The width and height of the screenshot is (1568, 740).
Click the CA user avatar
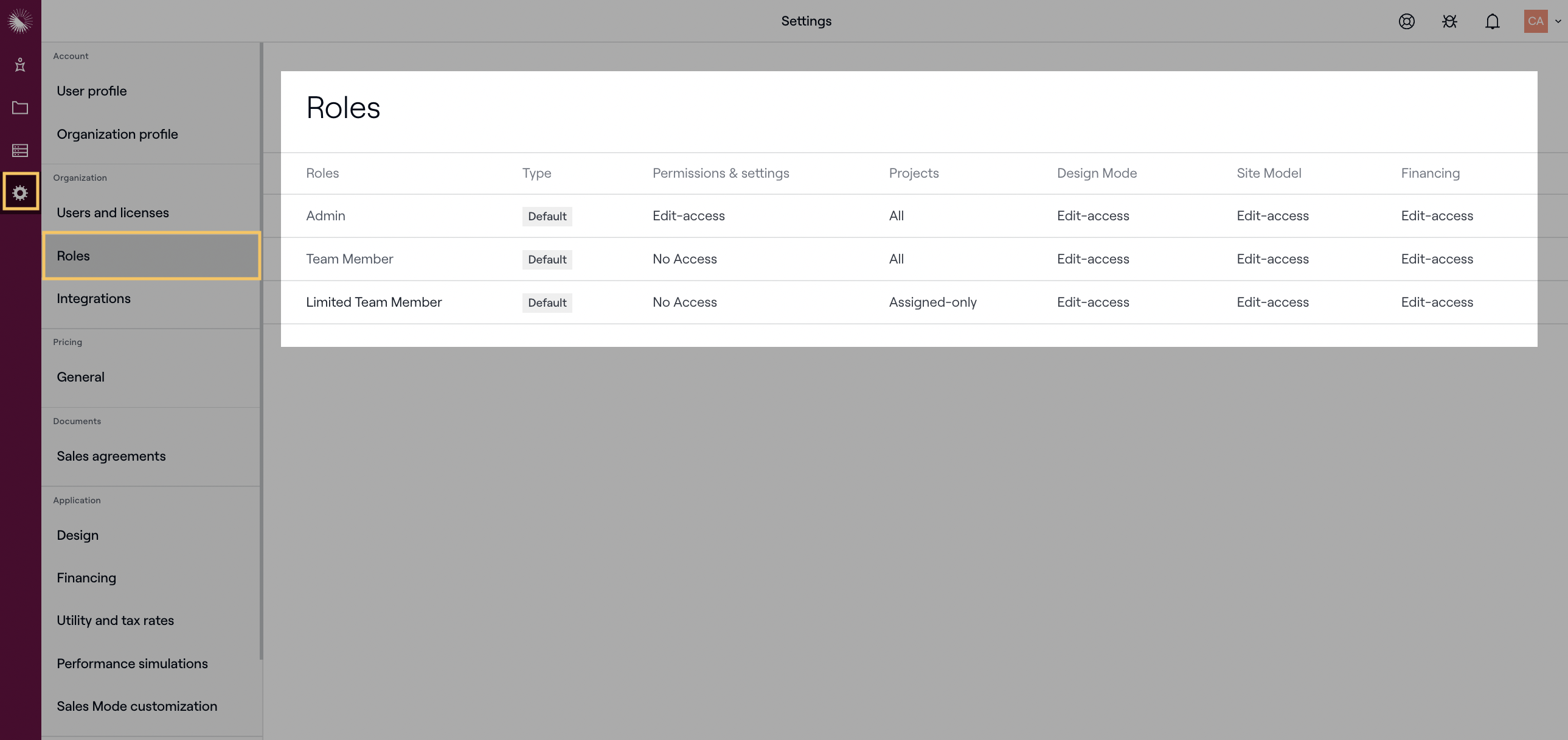coord(1535,21)
